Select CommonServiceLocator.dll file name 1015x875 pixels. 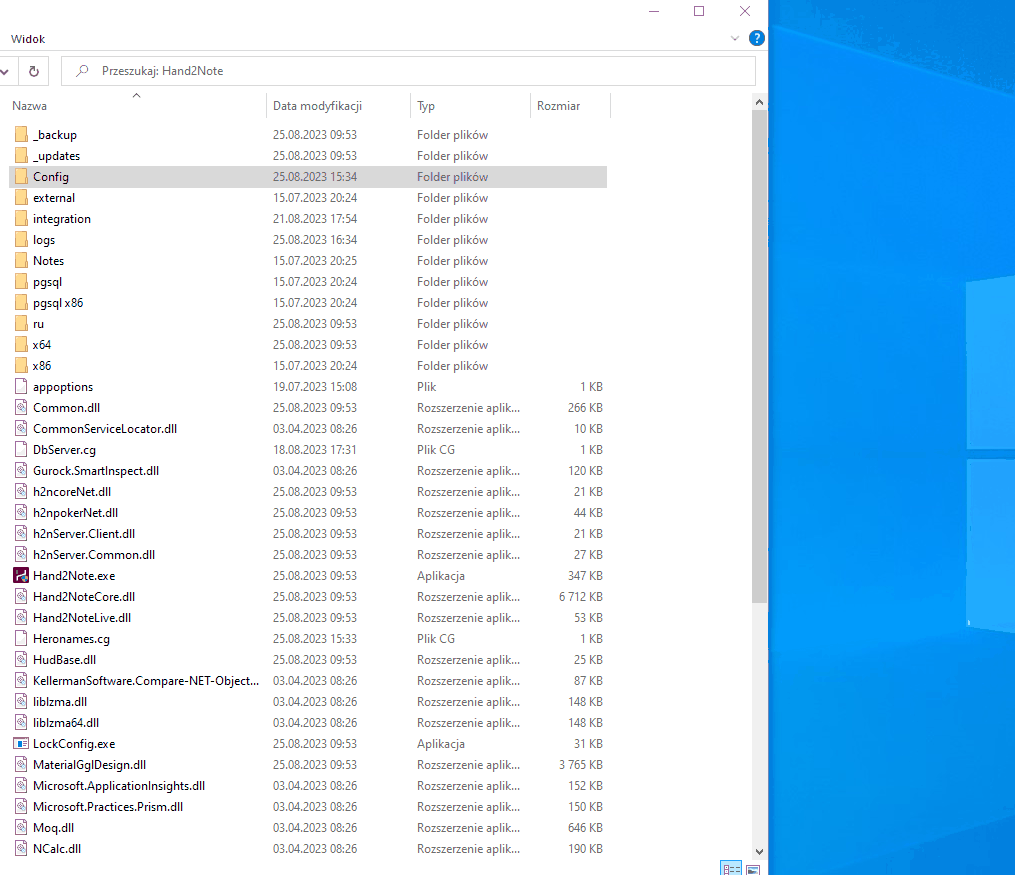[x=105, y=428]
